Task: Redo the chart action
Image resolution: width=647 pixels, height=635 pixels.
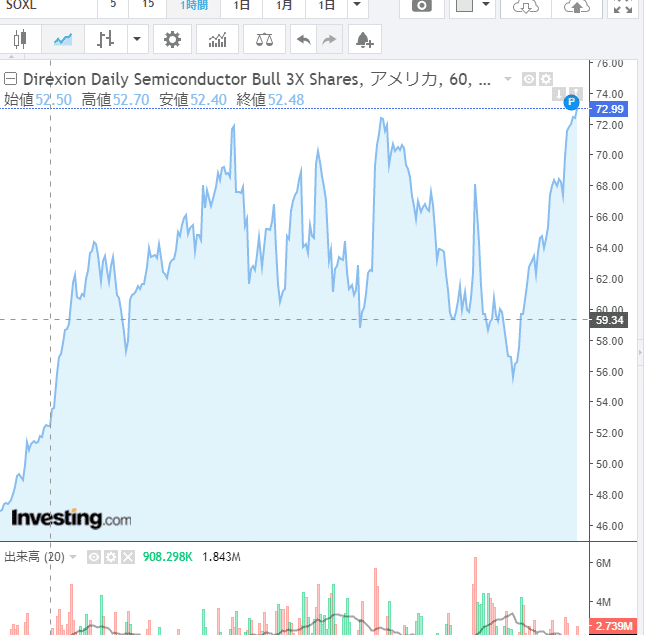Action: 329,40
